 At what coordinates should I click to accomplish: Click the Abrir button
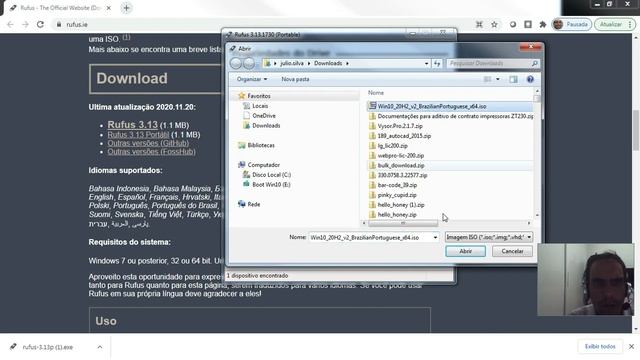pyautogui.click(x=465, y=251)
